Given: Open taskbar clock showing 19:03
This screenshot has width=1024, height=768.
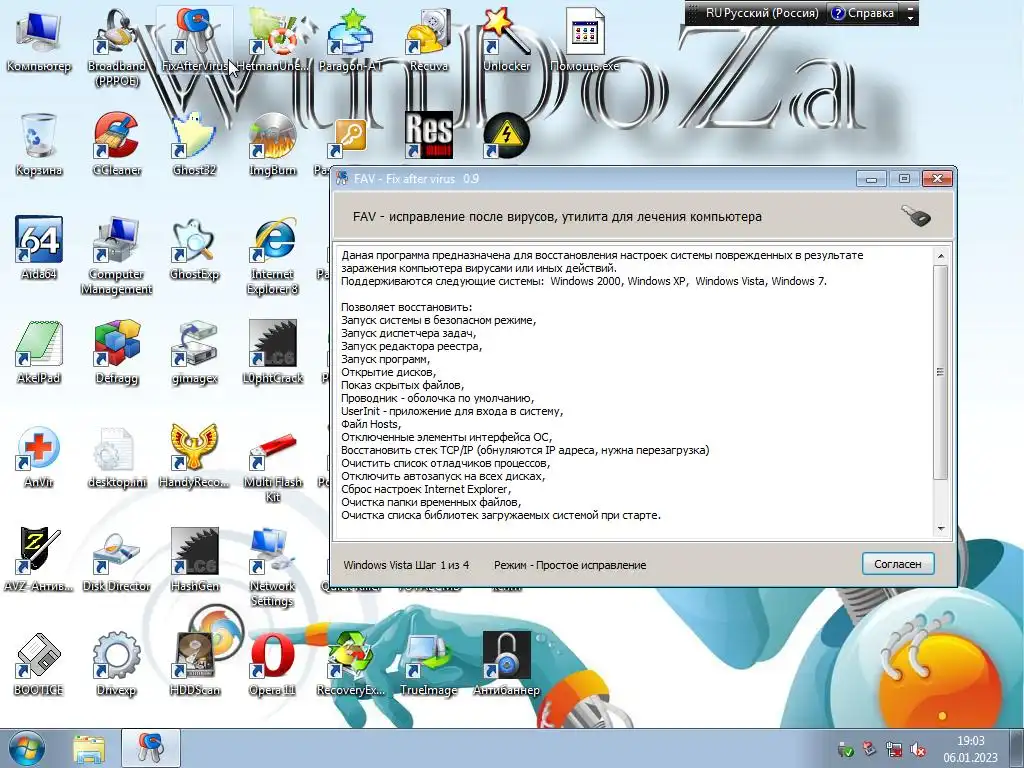Looking at the screenshot, I should (970, 749).
